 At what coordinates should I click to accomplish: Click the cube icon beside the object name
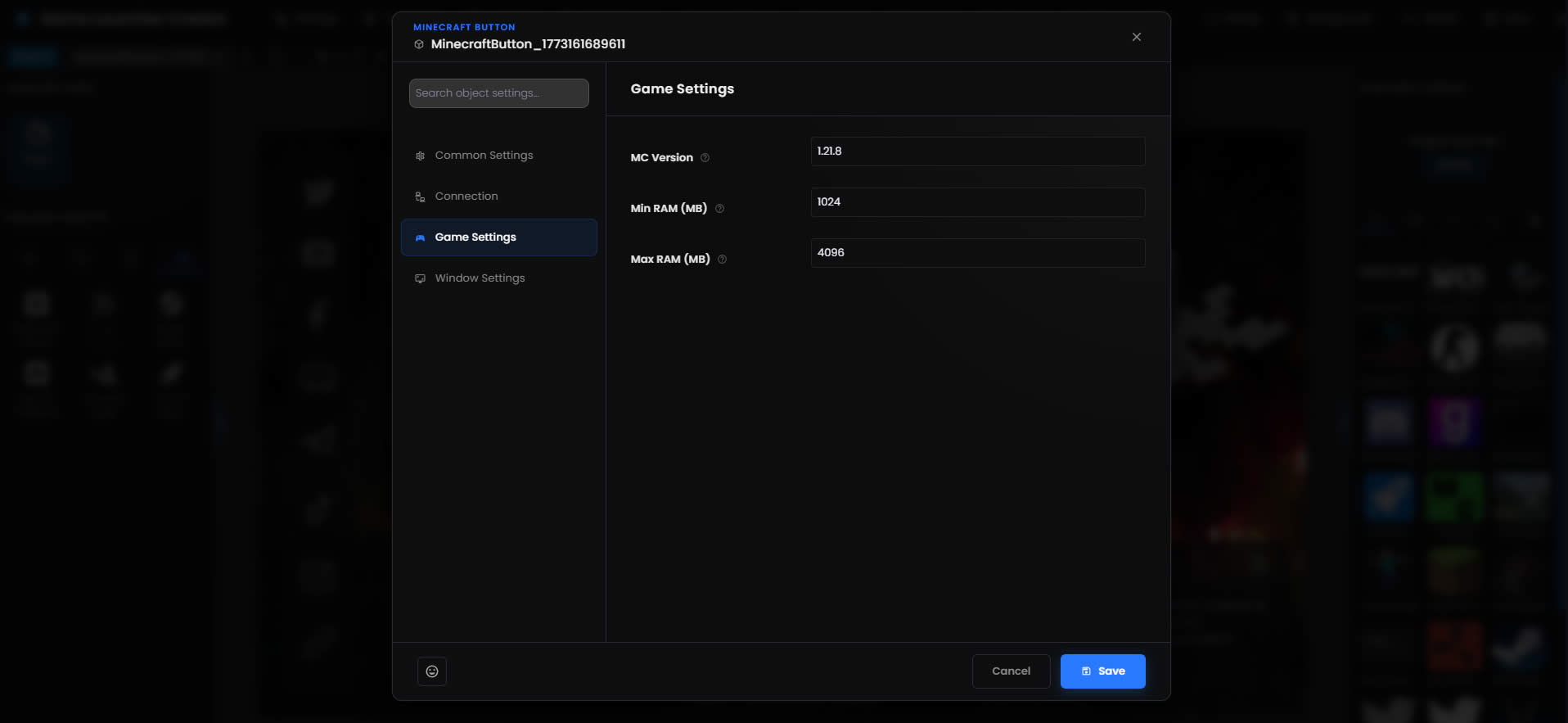(x=419, y=44)
